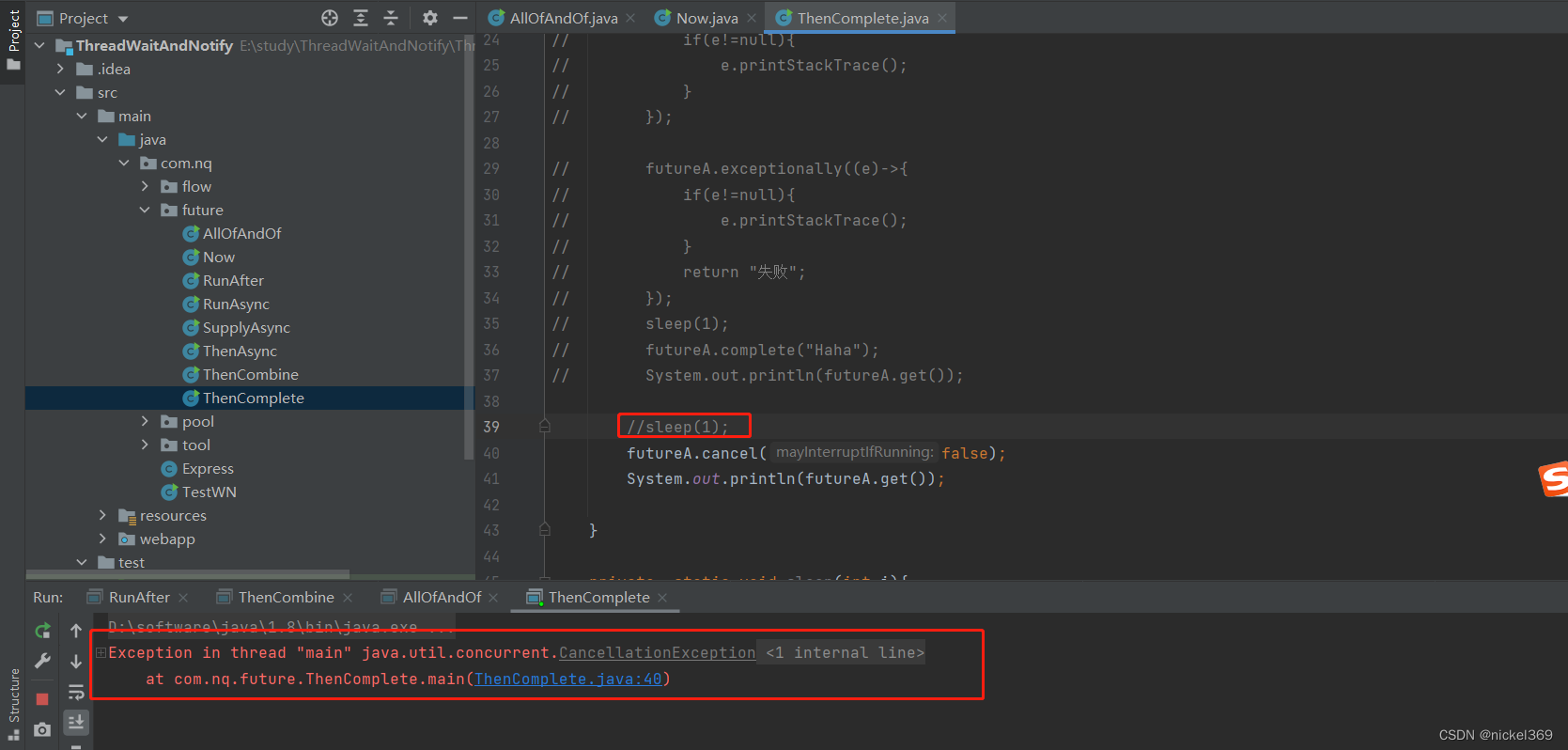
Task: Toggle scroll to end in Run console
Action: [x=76, y=722]
